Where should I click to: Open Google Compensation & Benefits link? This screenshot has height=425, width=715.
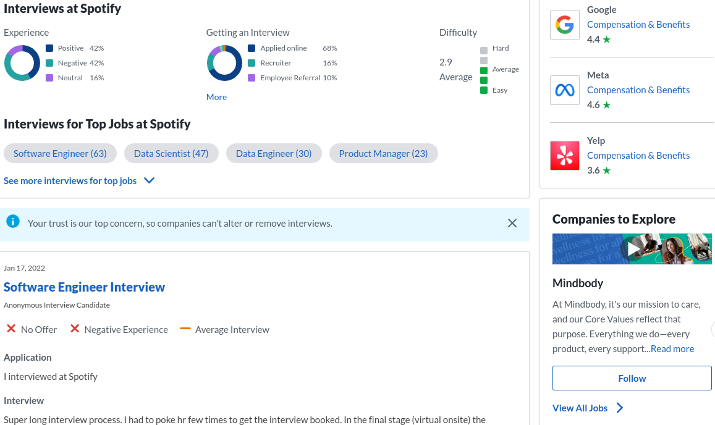coord(638,25)
